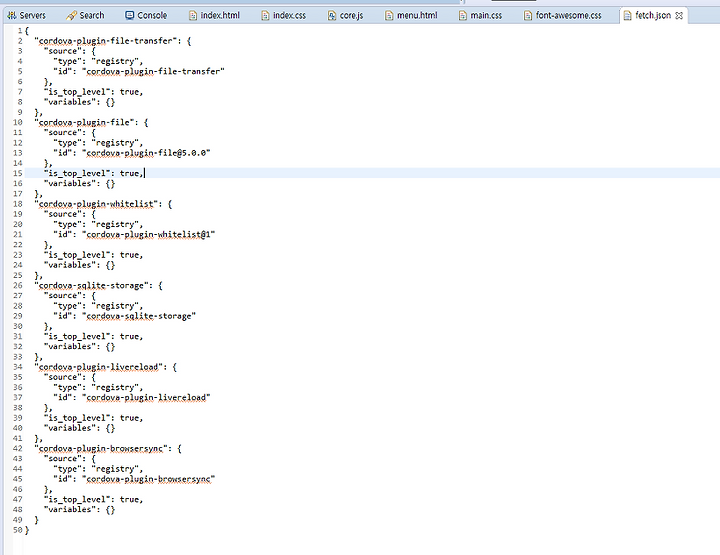
Task: Switch to index.html editor tab
Action: coord(214,16)
